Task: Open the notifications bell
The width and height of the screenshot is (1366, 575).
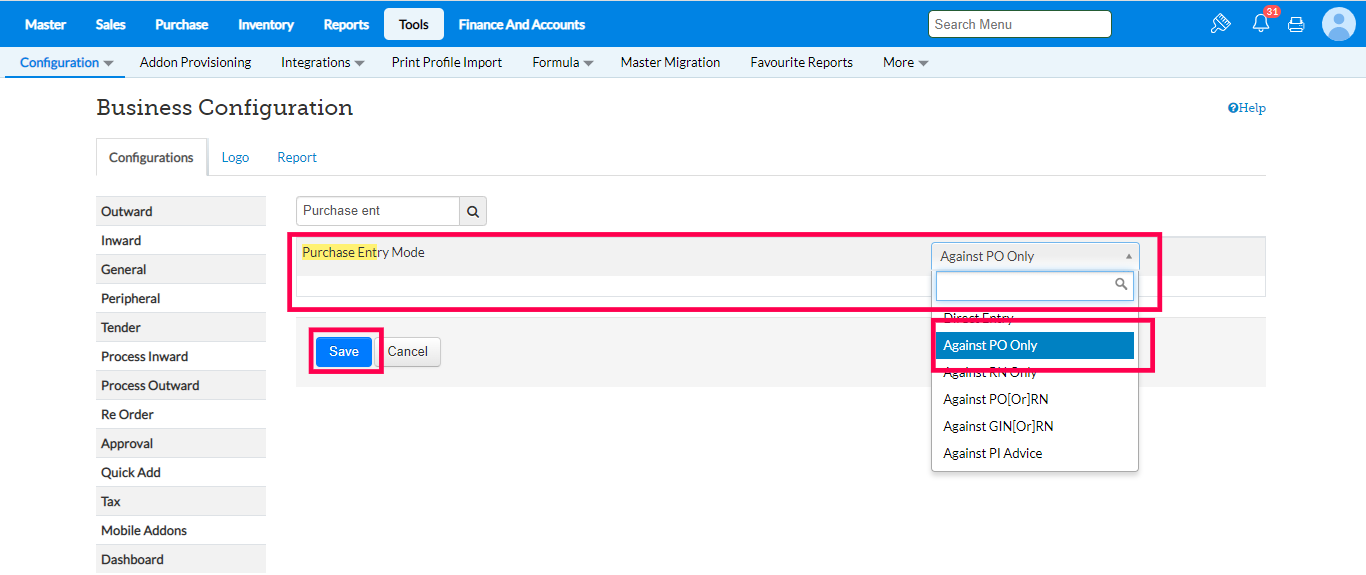Action: pyautogui.click(x=1261, y=23)
